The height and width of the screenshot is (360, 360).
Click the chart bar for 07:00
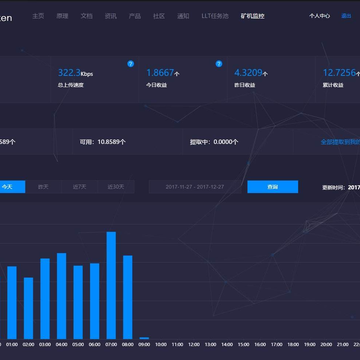coord(111,285)
